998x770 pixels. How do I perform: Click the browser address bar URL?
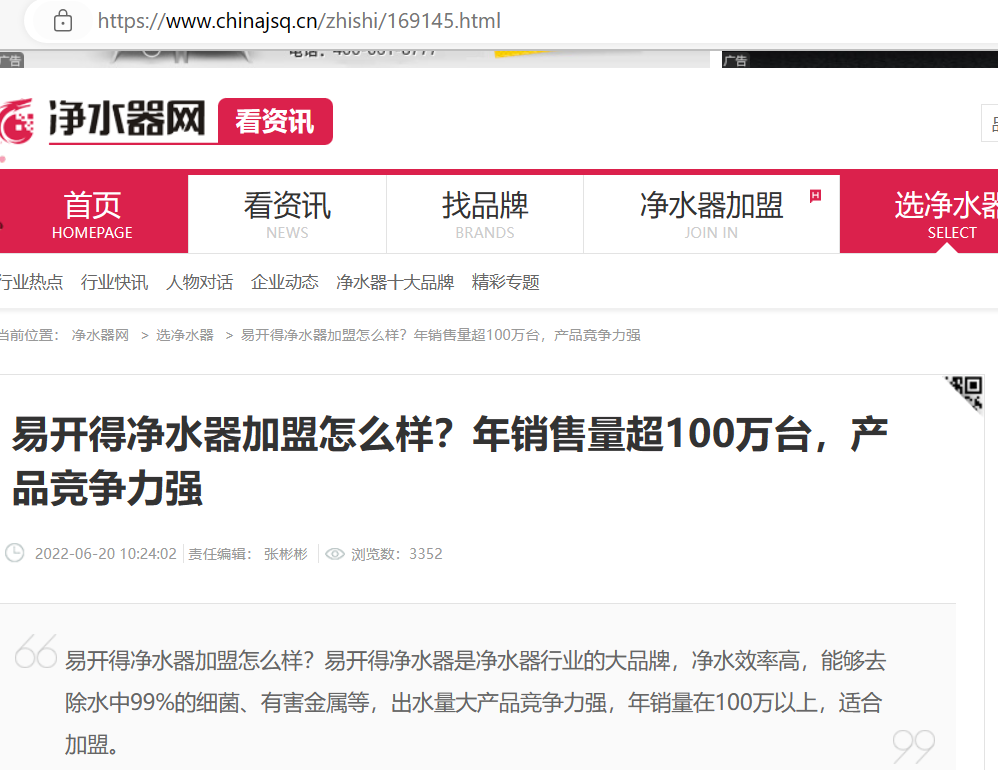click(x=299, y=21)
